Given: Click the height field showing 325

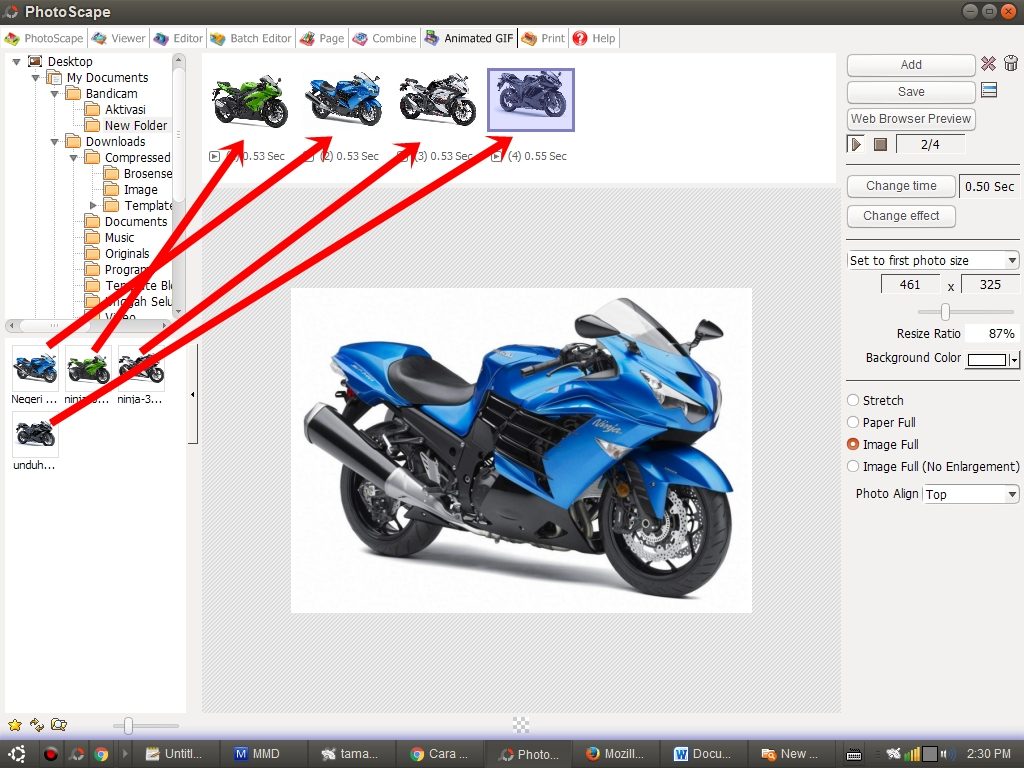Looking at the screenshot, I should [990, 285].
